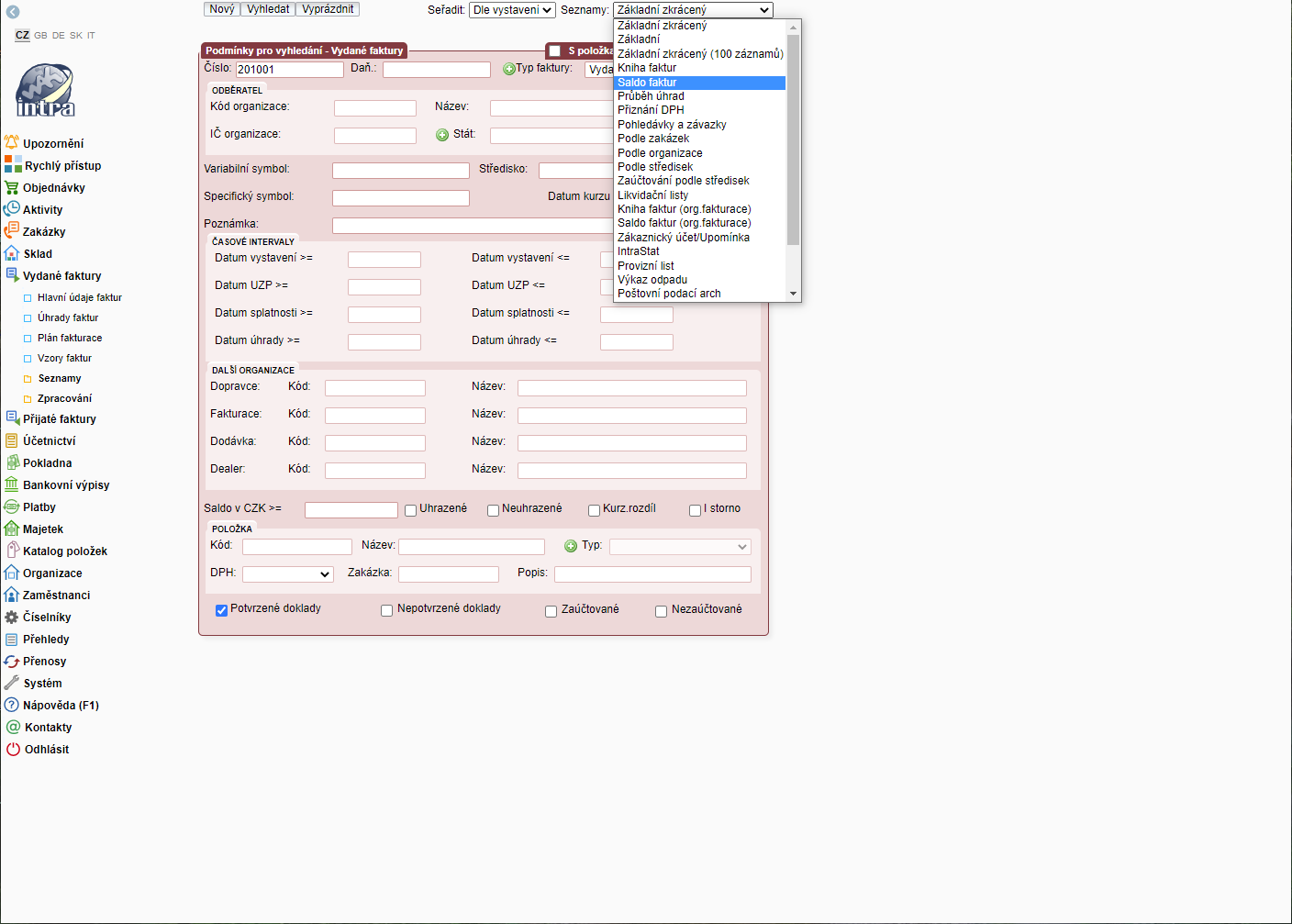Click the Seznamy dropdown list scrollbar
1292x924 pixels.
[x=793, y=138]
